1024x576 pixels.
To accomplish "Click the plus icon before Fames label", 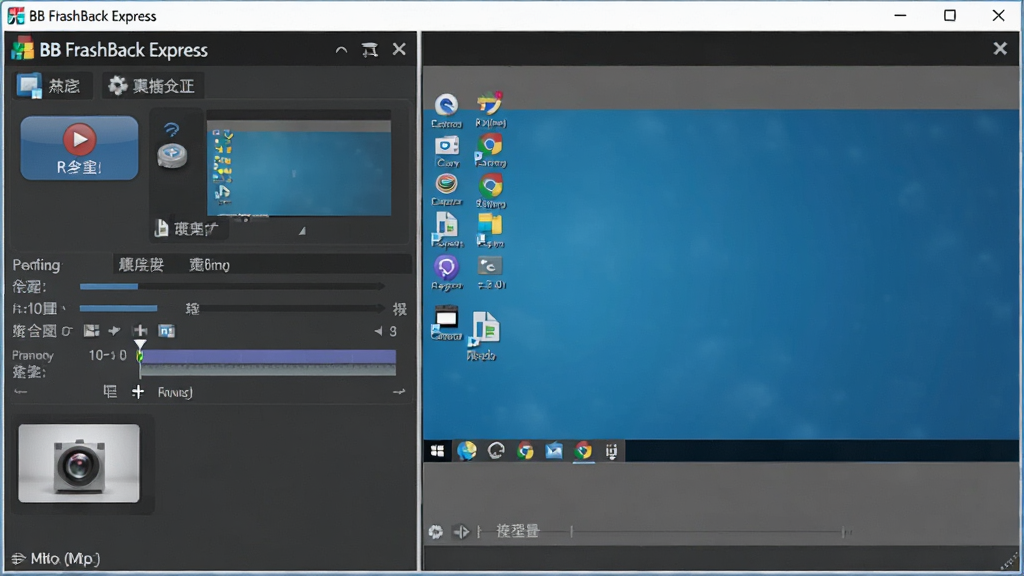I will [138, 392].
